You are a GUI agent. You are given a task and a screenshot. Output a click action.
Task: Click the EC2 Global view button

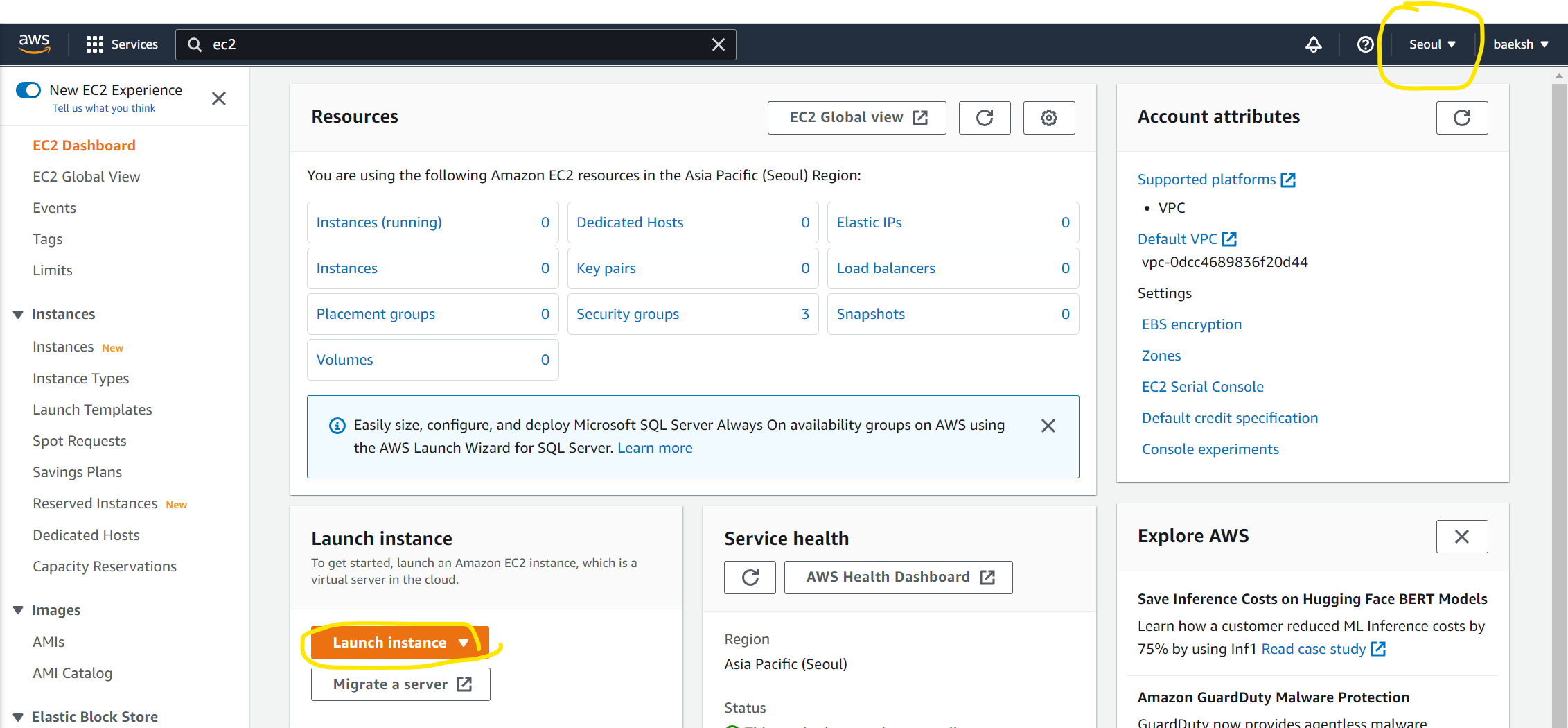pyautogui.click(x=856, y=118)
